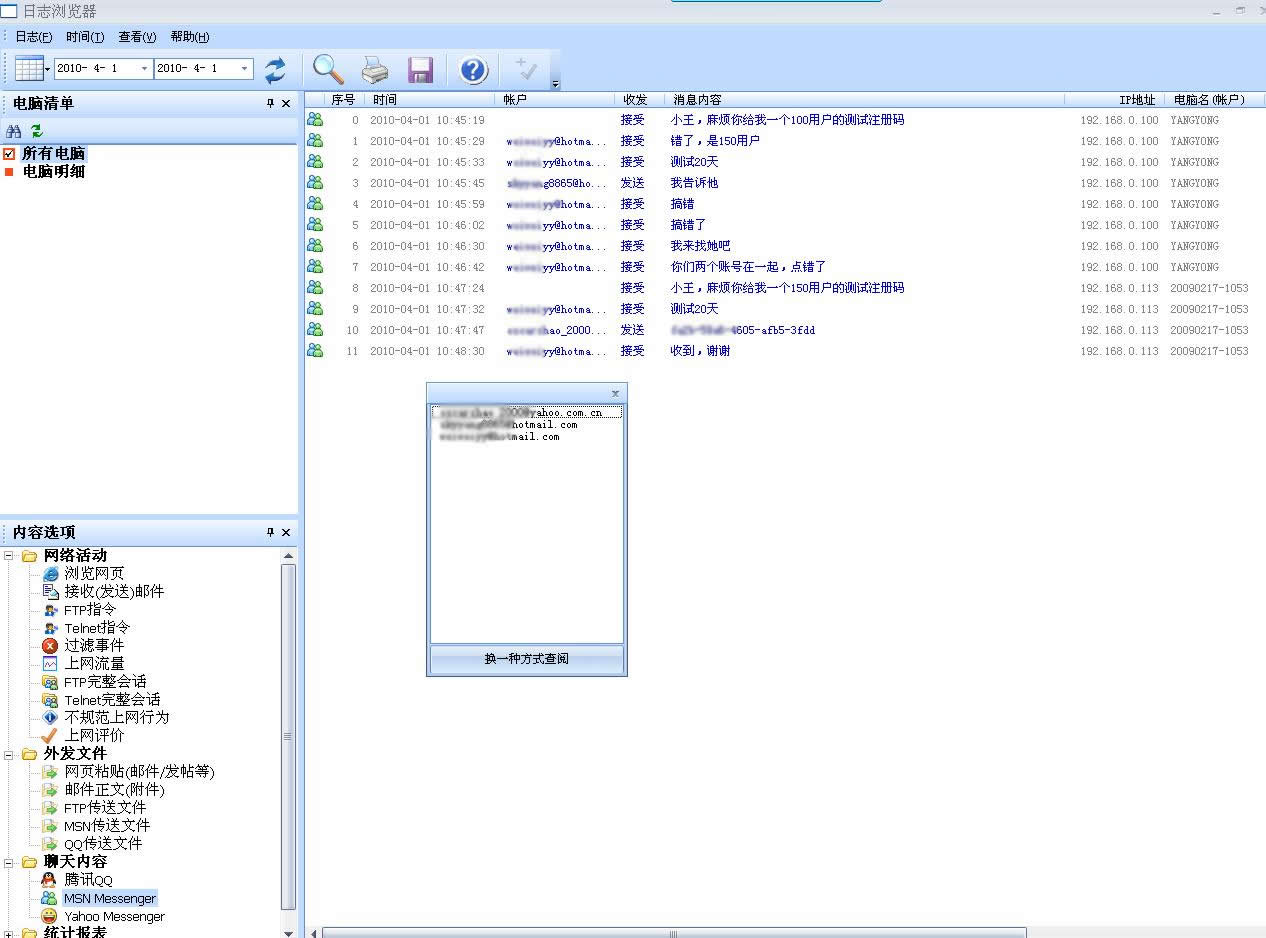Image resolution: width=1266 pixels, height=938 pixels.
Task: Sort by the IP地址 column header
Action: [1114, 100]
